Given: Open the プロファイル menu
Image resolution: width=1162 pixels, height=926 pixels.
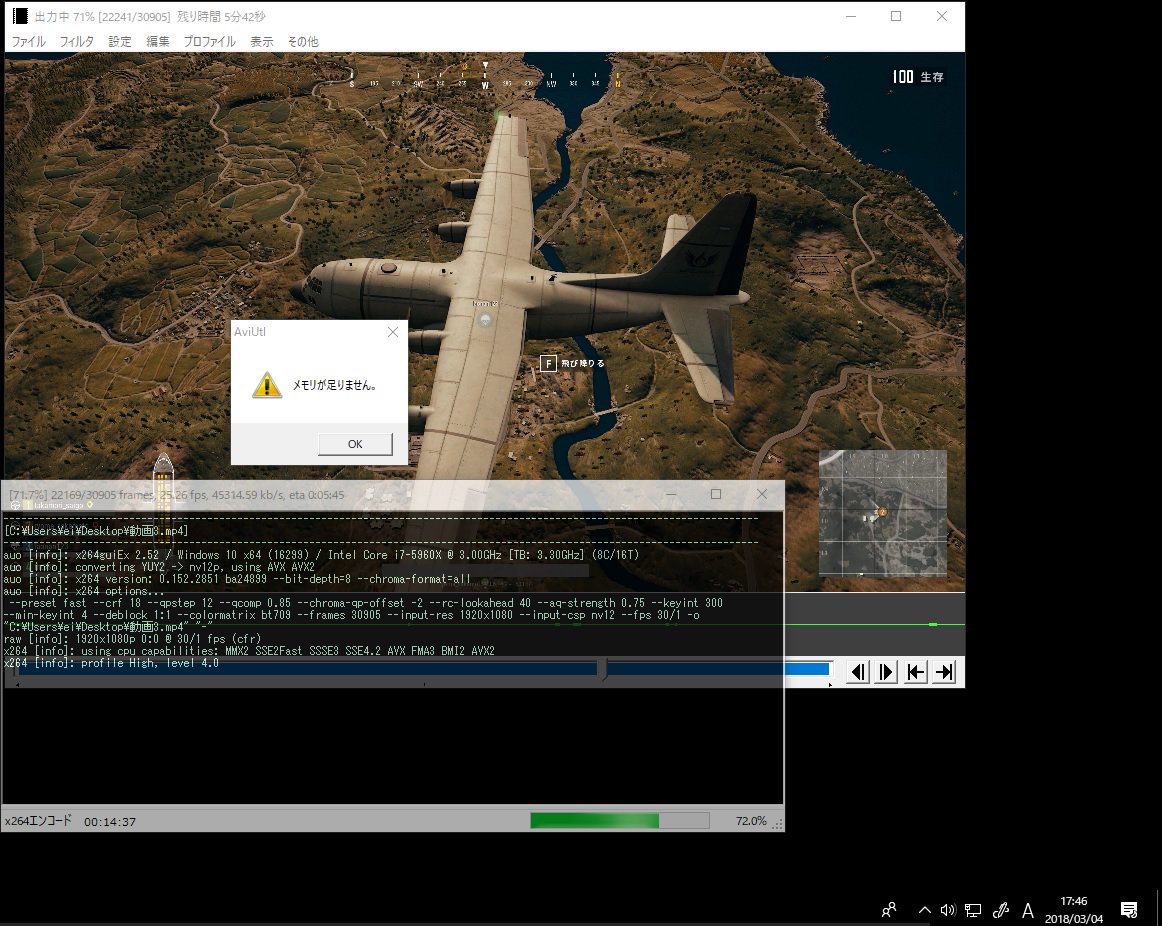Looking at the screenshot, I should tap(209, 41).
